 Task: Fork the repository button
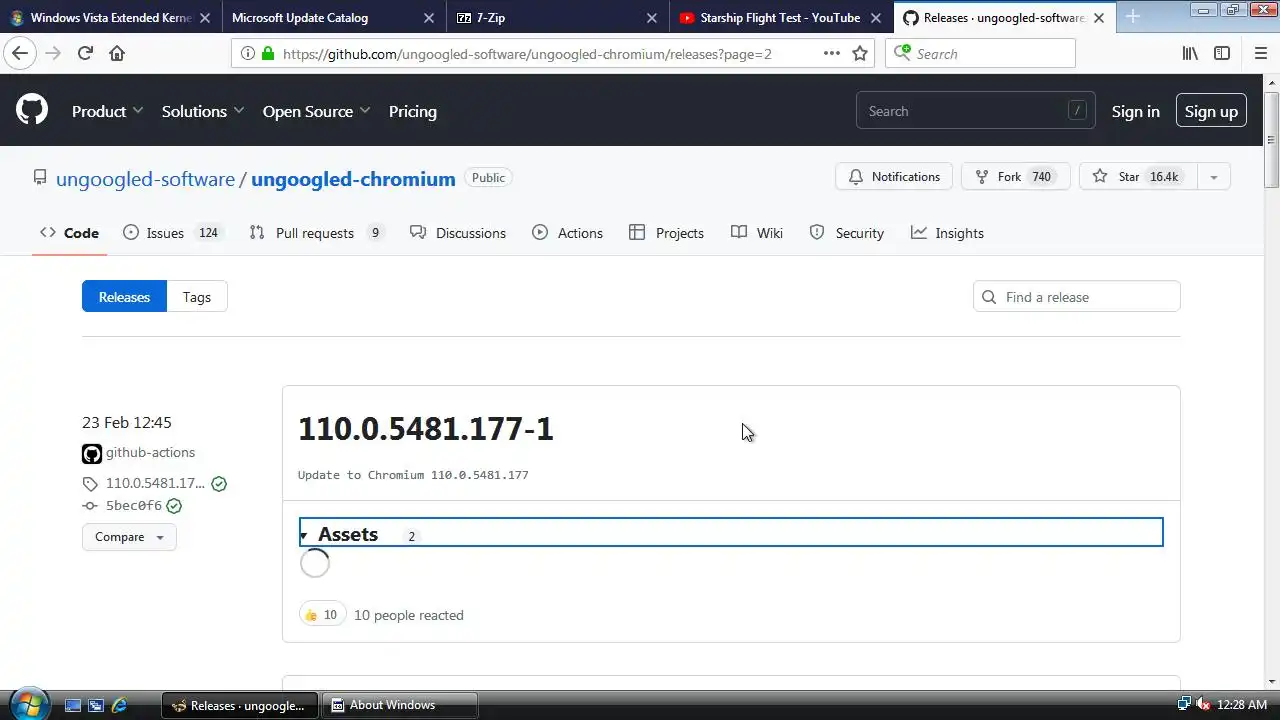pos(1016,177)
